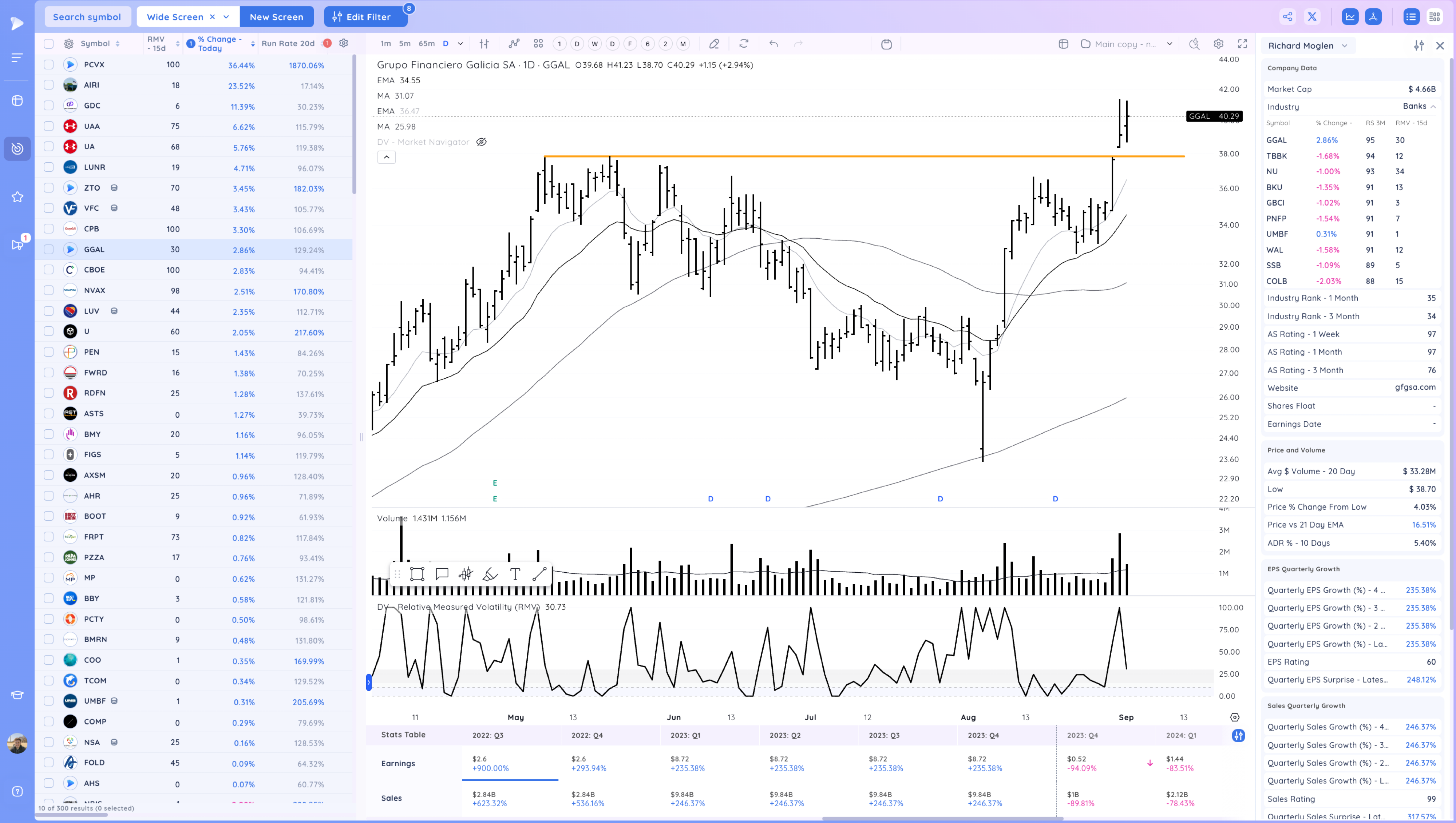Click the Edit Filter button
Image resolution: width=1456 pixels, height=823 pixels.
tap(365, 16)
